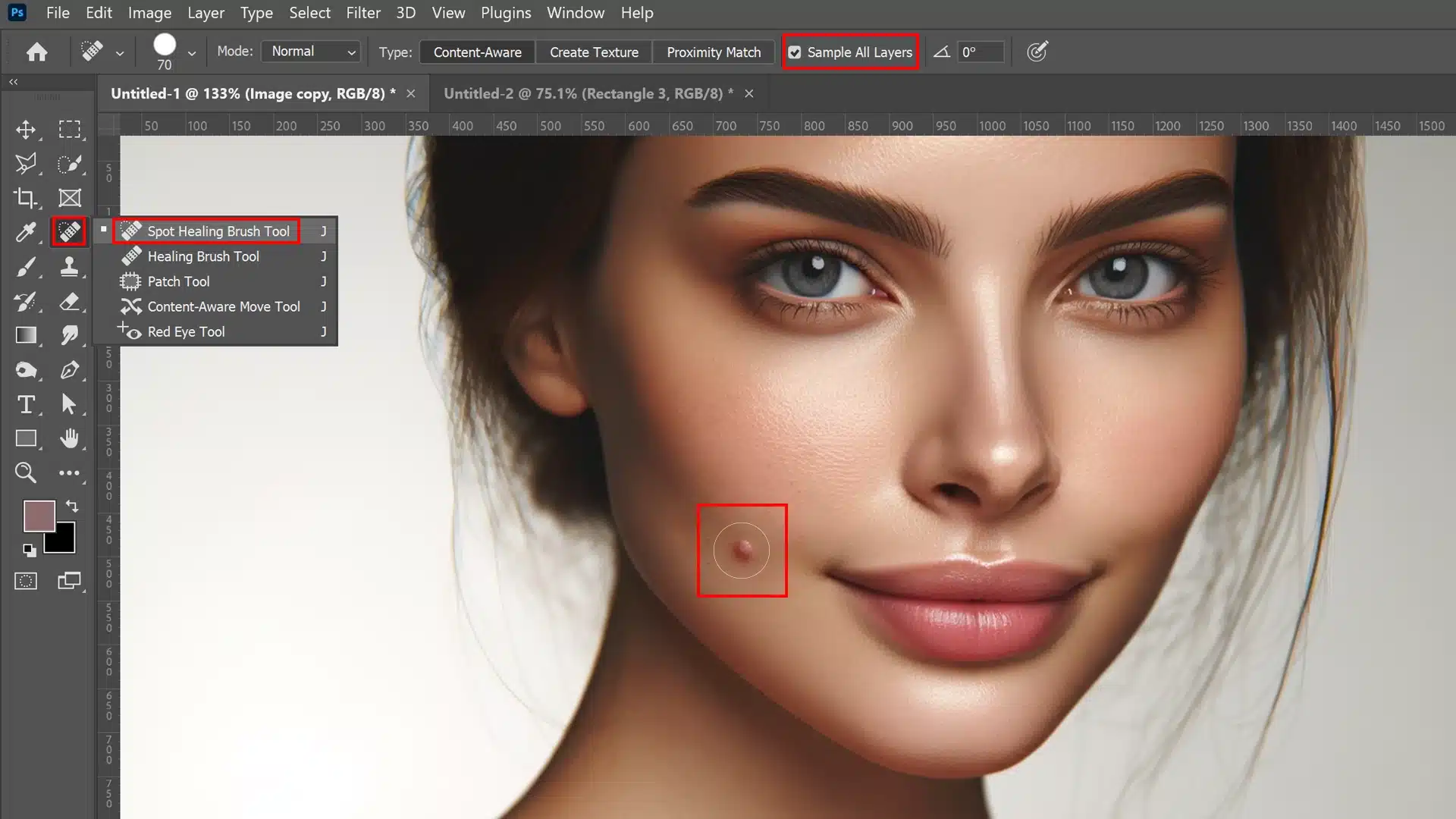Select the Healing Brush Tool
Screen dimensions: 1456x819
pyautogui.click(x=204, y=256)
